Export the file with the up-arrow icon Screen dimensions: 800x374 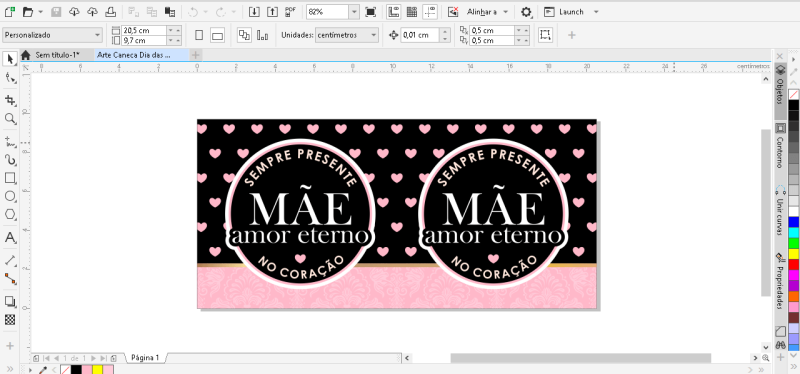click(x=272, y=11)
